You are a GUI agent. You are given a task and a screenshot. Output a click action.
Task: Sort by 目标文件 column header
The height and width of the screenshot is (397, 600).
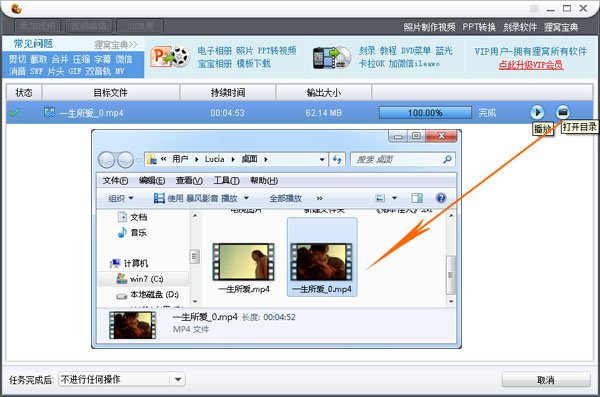click(111, 93)
